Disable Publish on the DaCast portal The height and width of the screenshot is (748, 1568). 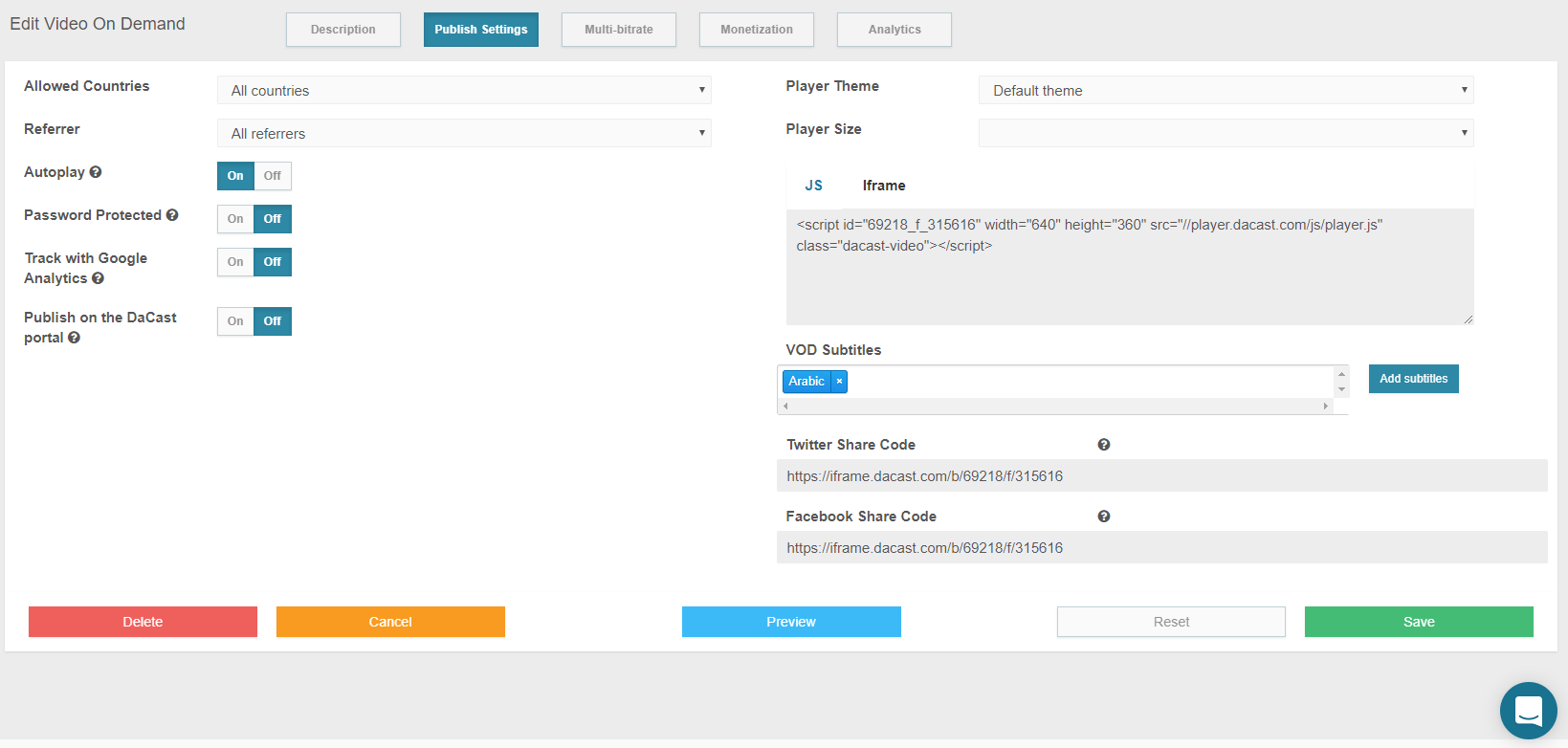point(273,321)
